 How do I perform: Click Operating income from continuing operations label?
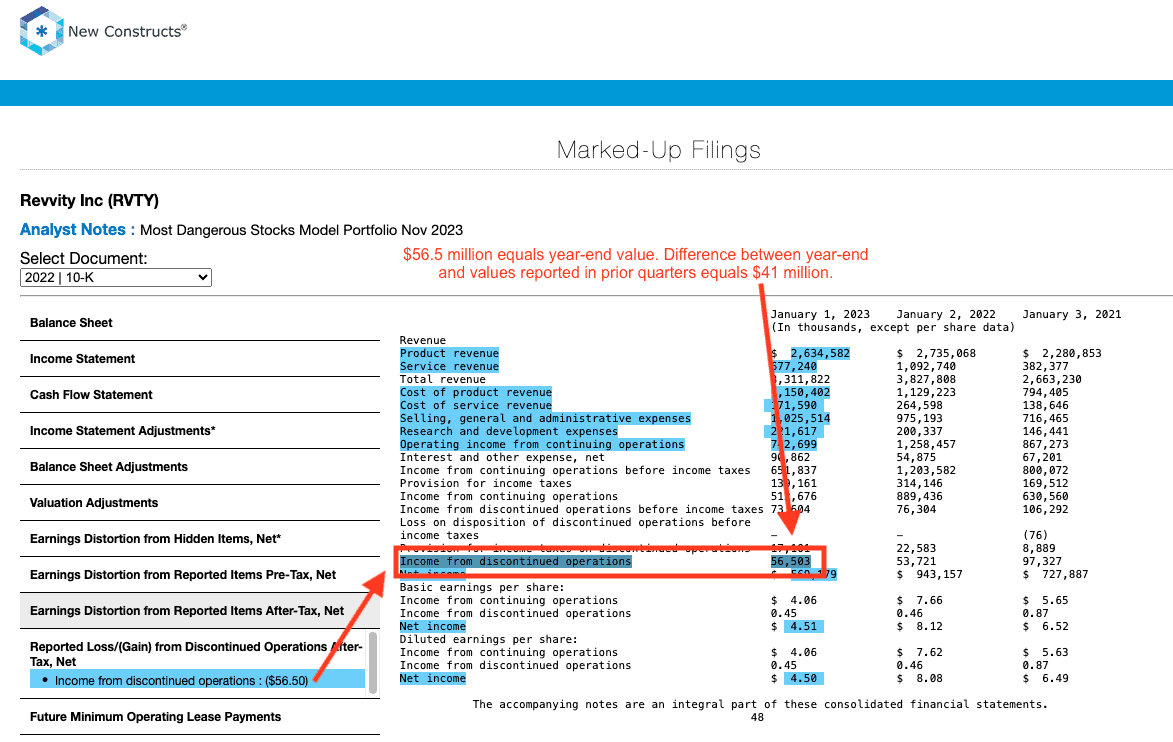tap(542, 444)
